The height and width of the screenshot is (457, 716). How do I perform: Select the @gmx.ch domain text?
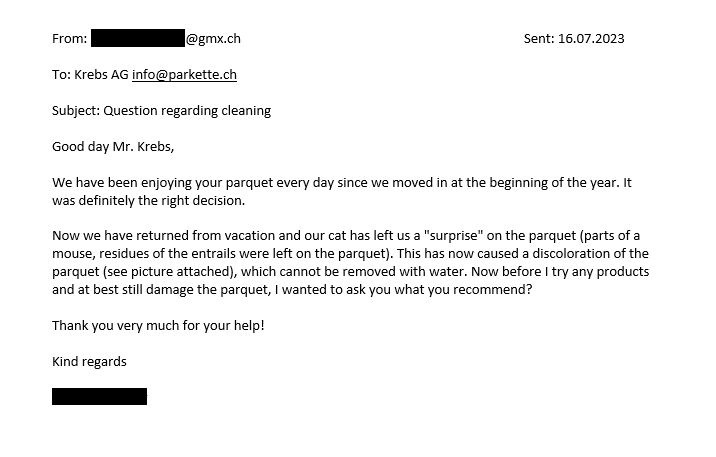pos(213,38)
